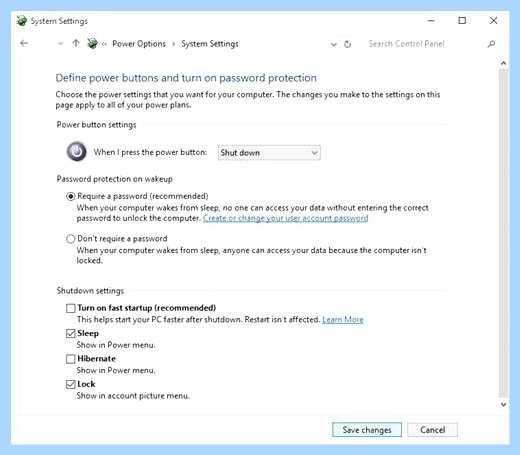Click 'Show in account picture menu.' text

(133, 396)
